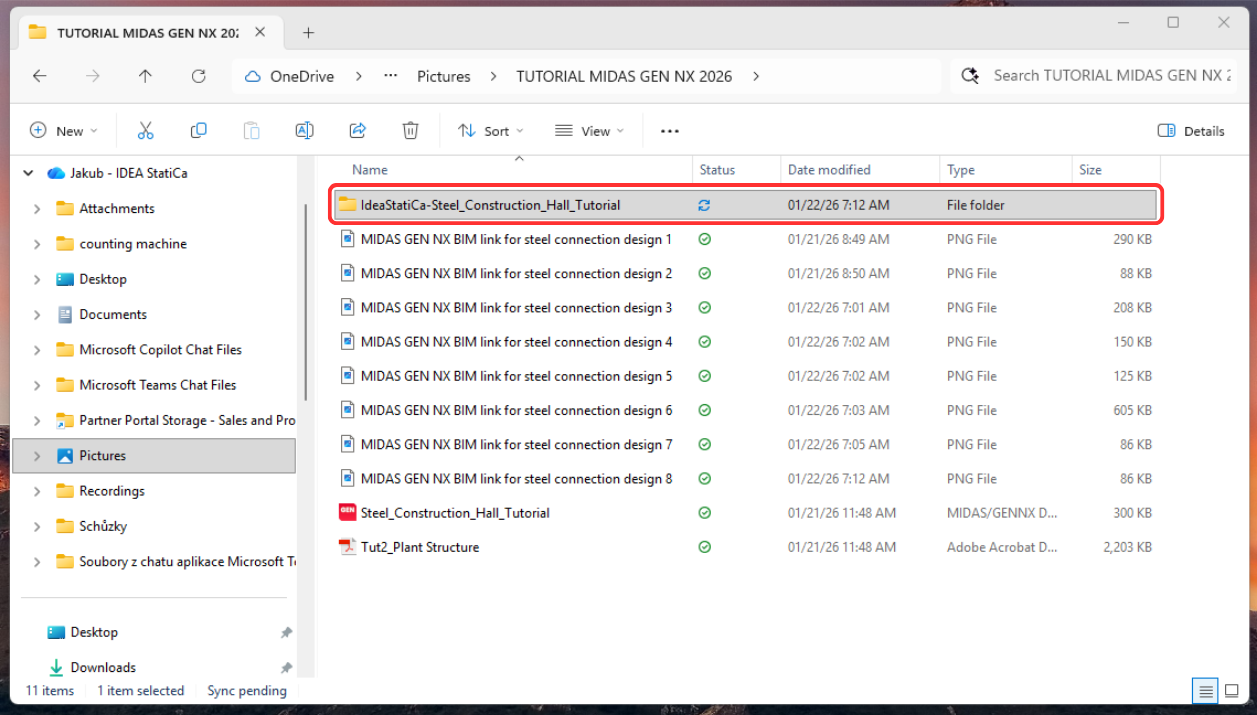Click the New button in toolbar
The height and width of the screenshot is (715, 1257).
pyautogui.click(x=64, y=131)
